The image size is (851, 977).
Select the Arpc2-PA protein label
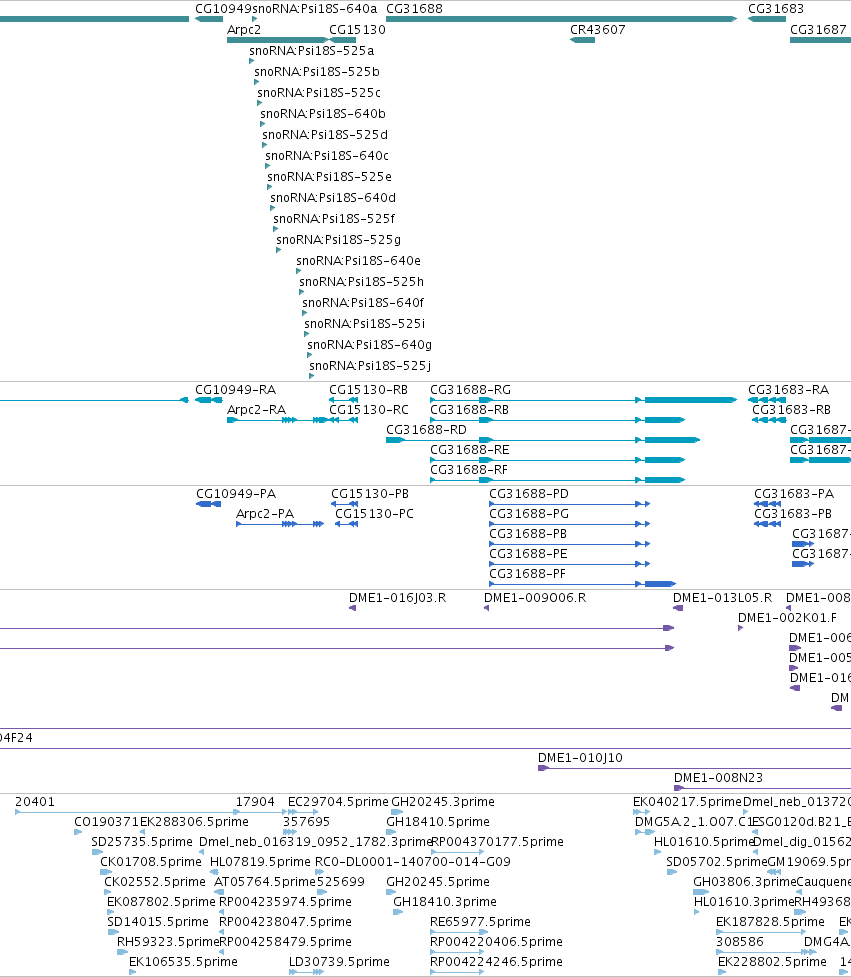[x=265, y=514]
